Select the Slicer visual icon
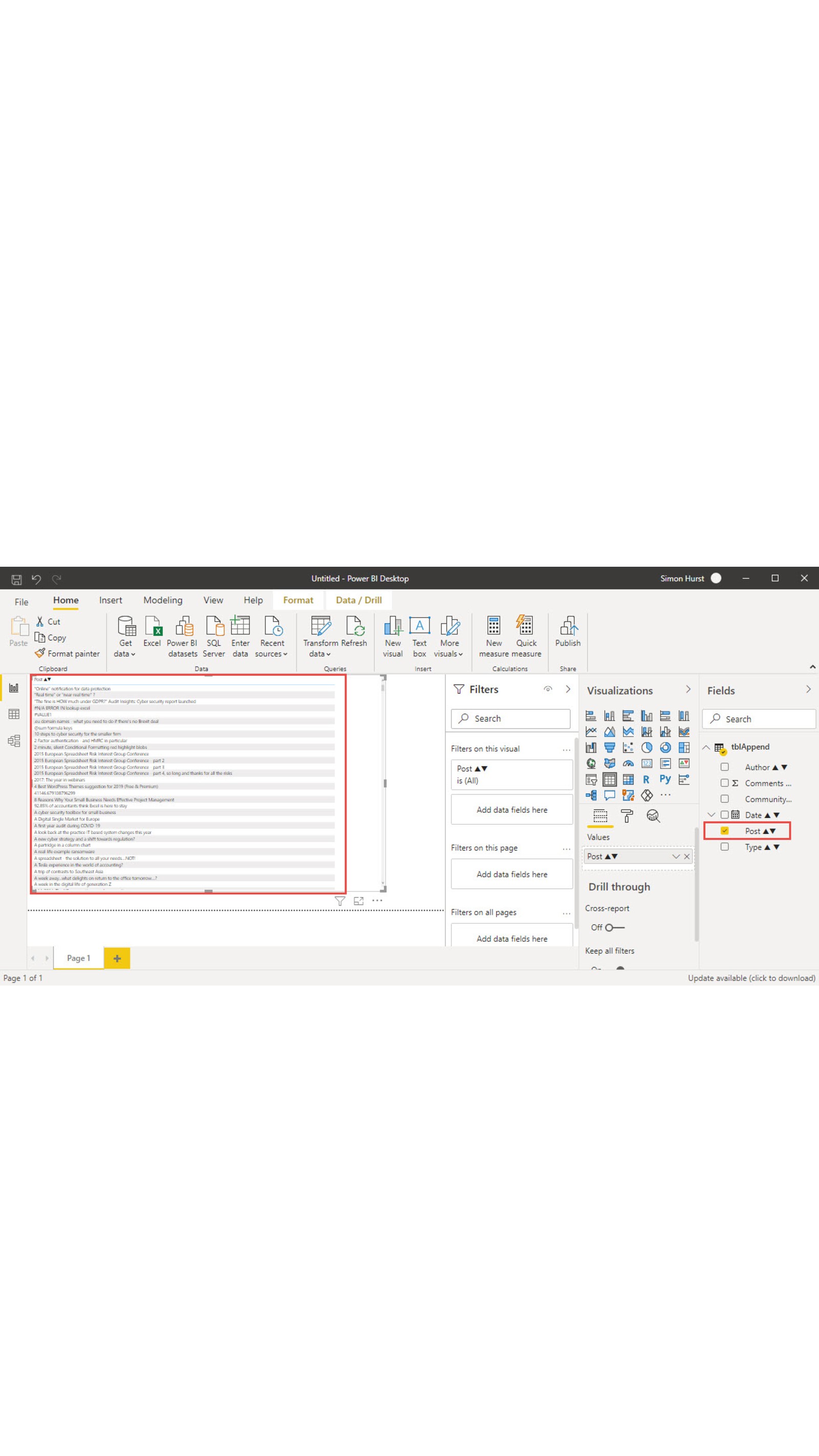Screen dimensions: 819x1456 (591, 780)
